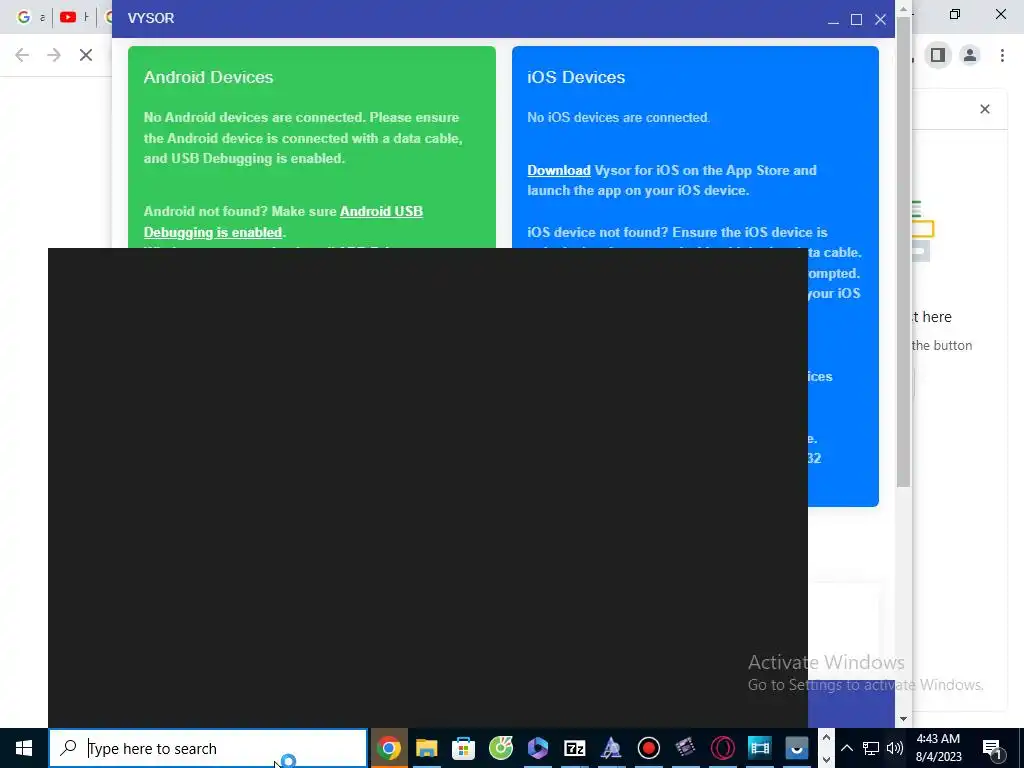Switch to the YouTube tab in Chrome
1024x768 pixels.
[74, 17]
